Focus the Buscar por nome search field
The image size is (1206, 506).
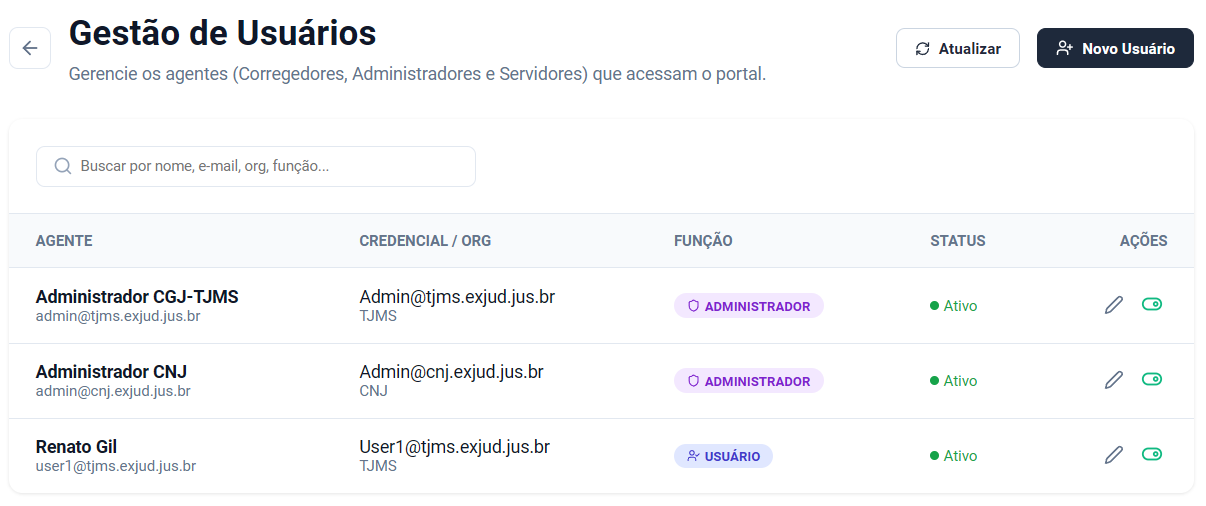(256, 166)
